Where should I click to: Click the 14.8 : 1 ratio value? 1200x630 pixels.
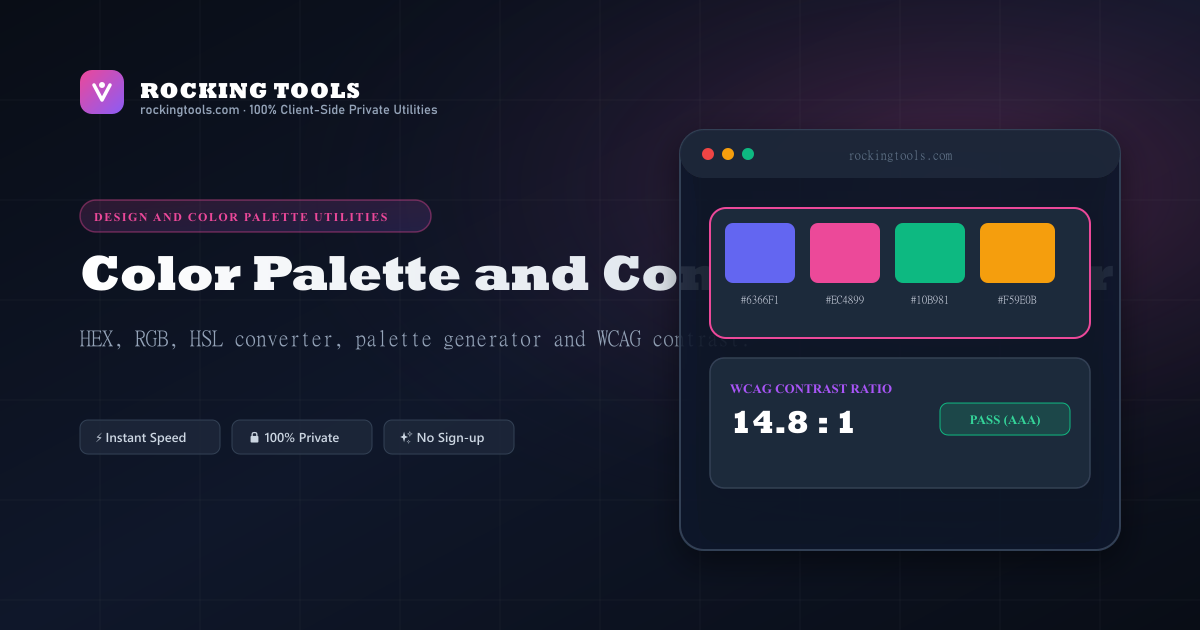pyautogui.click(x=794, y=423)
